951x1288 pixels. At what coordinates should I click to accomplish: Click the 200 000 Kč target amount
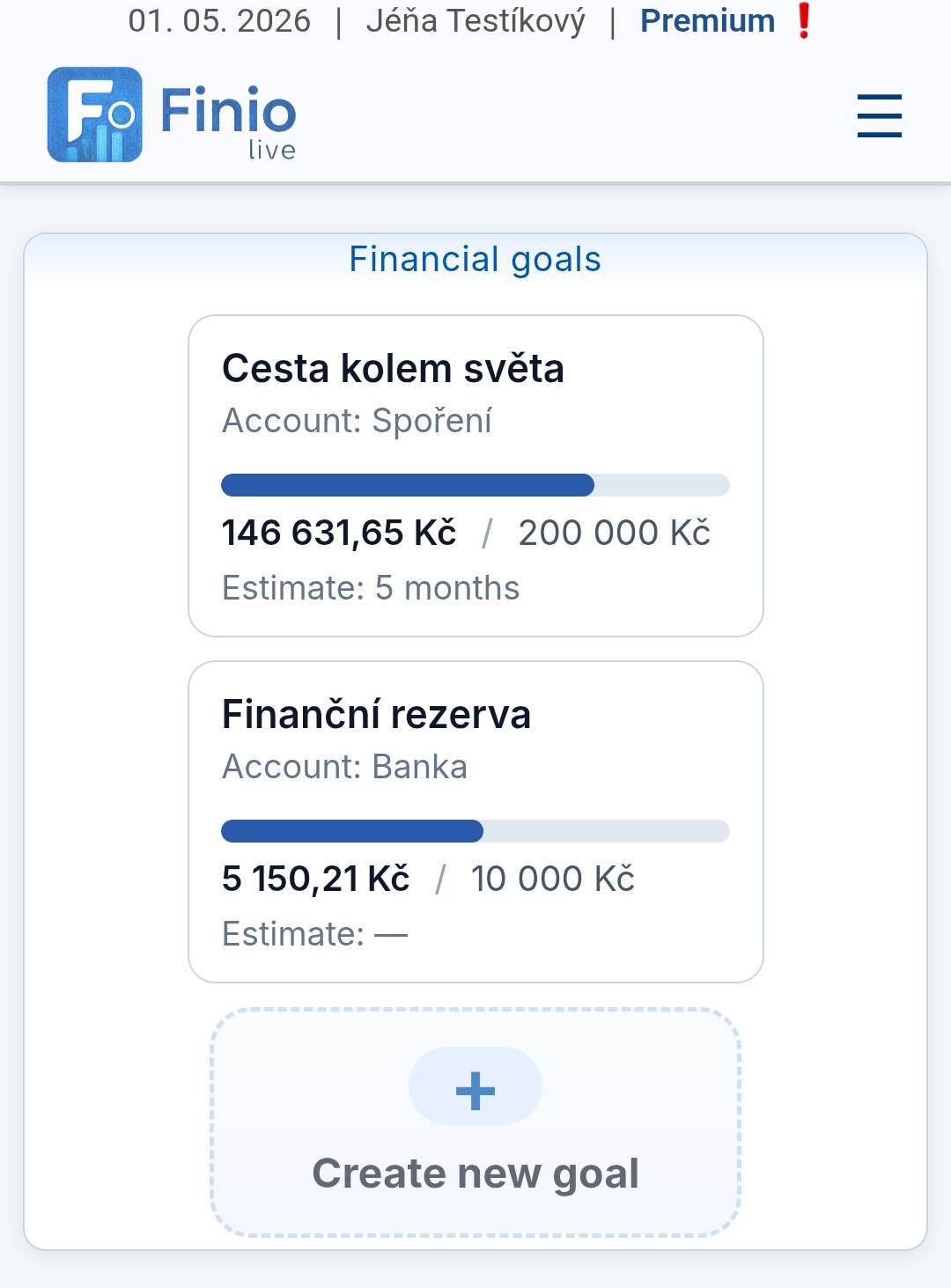[614, 533]
